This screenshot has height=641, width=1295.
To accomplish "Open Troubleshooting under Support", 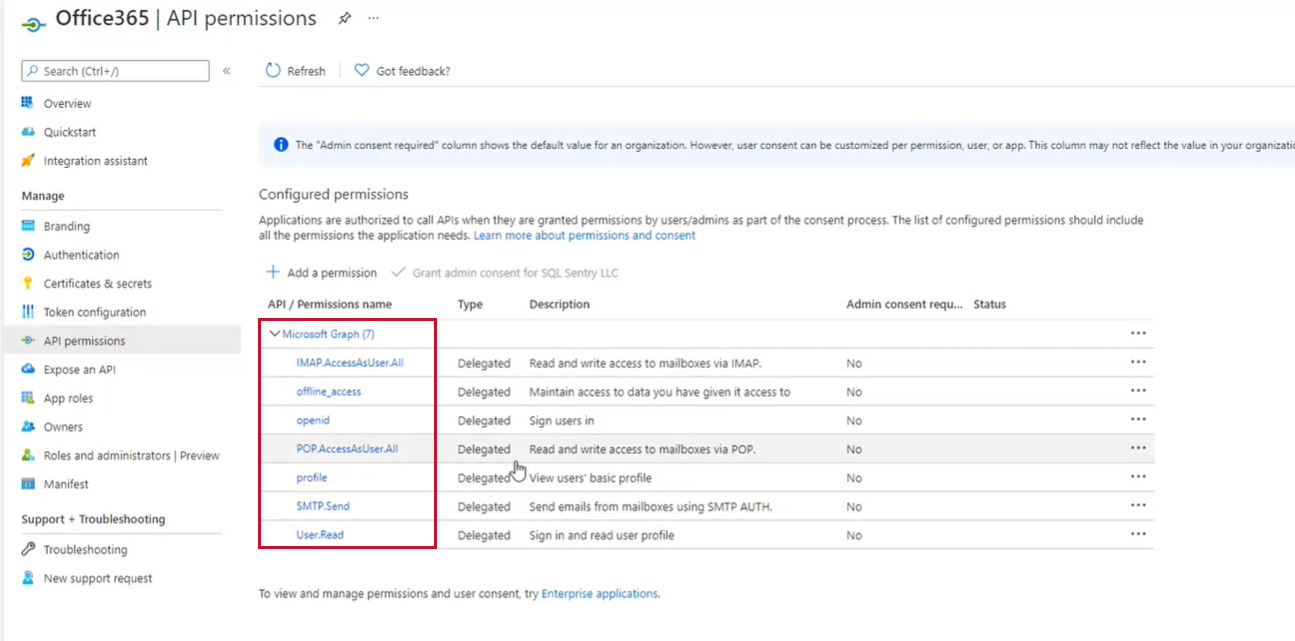I will click(x=86, y=549).
